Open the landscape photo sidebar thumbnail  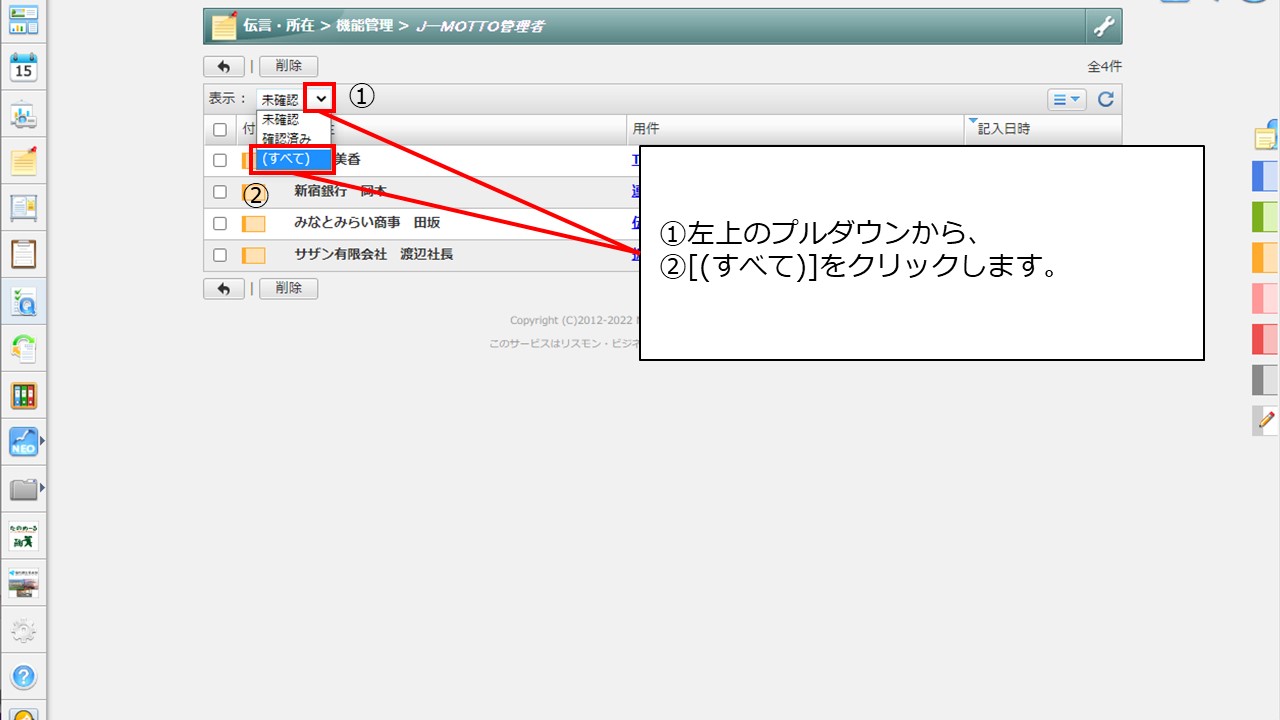(23, 582)
